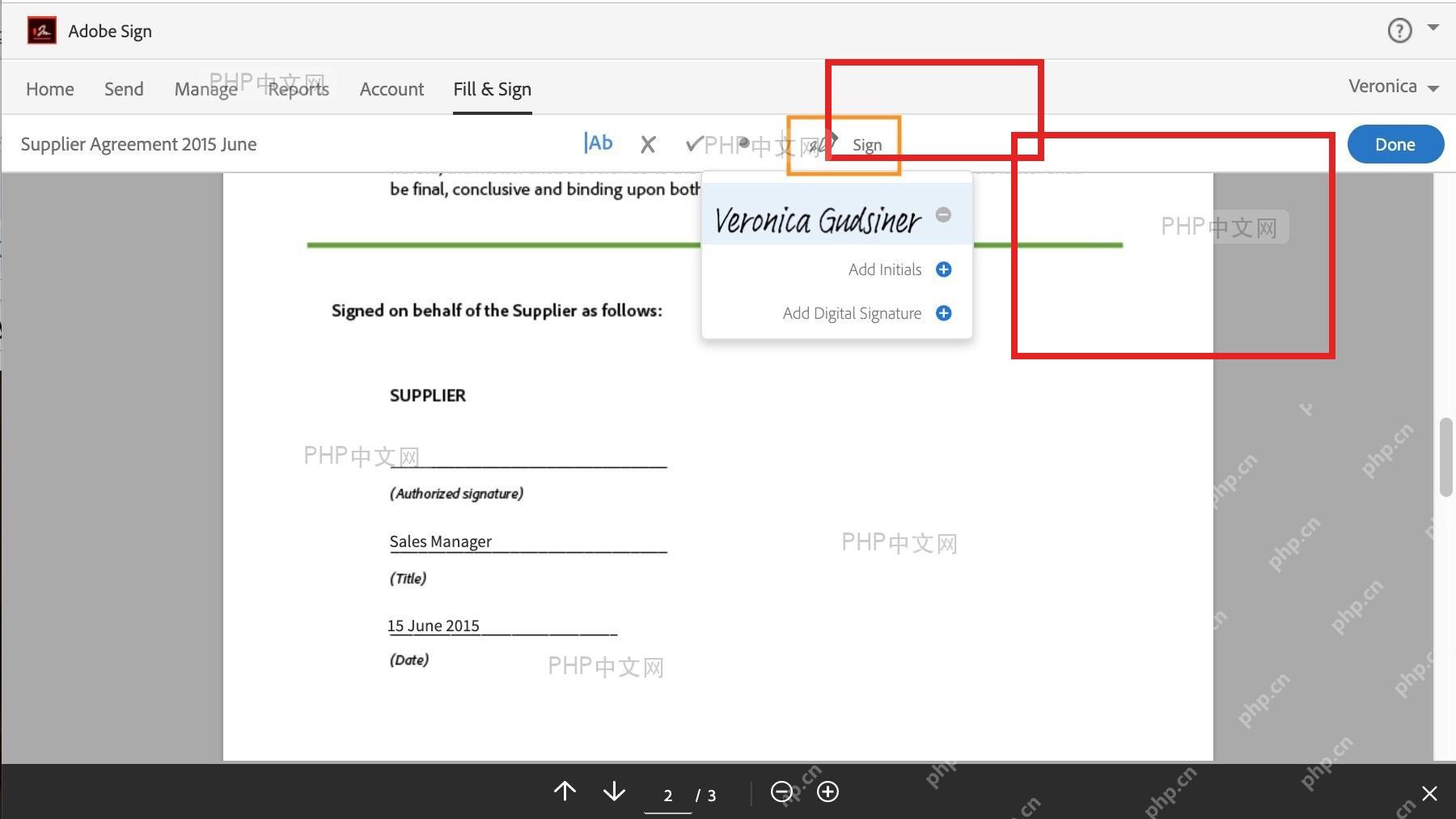
Task: Click the Adobe Sign logo icon
Action: (42, 31)
